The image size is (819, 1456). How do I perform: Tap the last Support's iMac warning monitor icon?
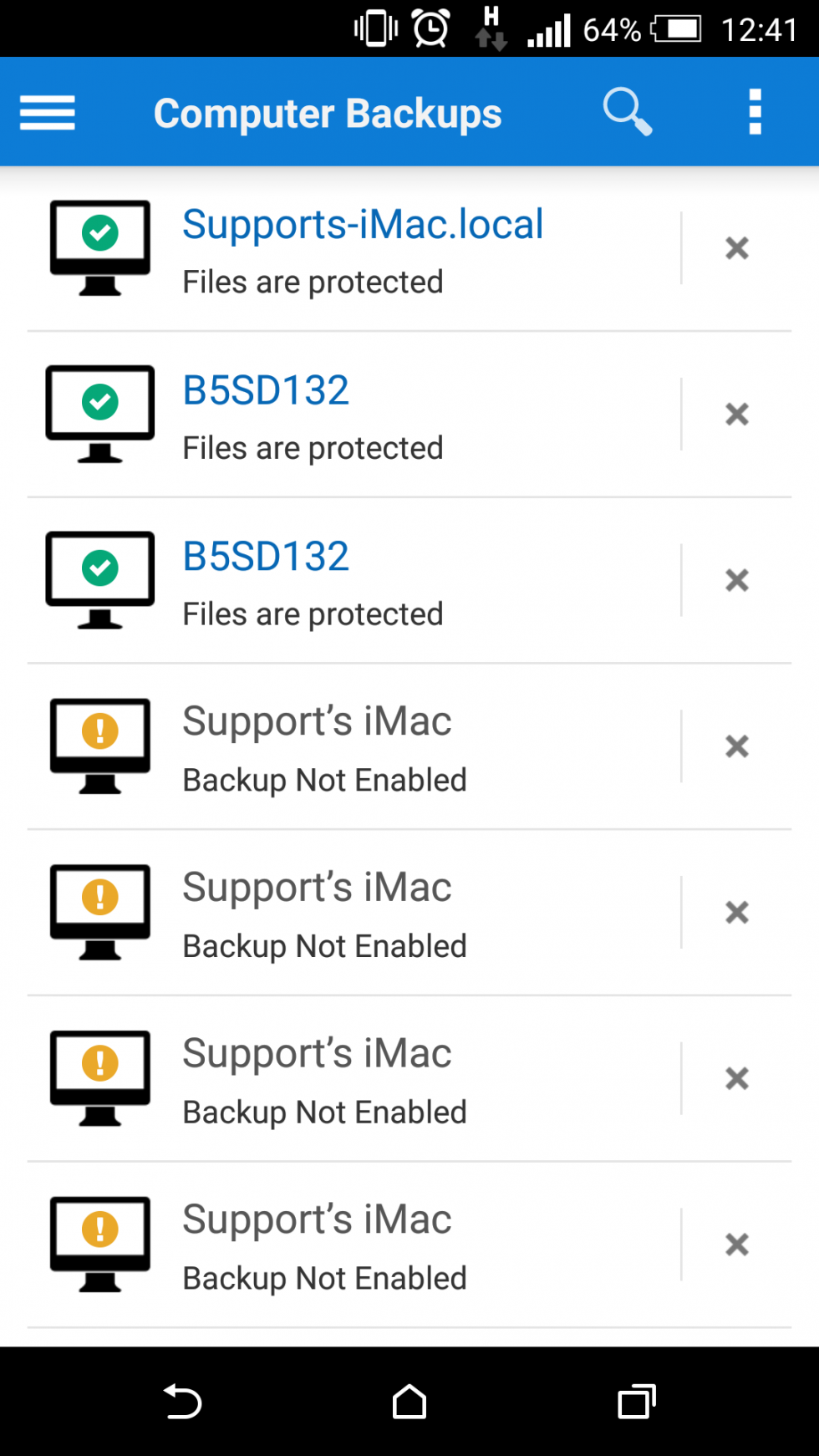coord(100,1245)
